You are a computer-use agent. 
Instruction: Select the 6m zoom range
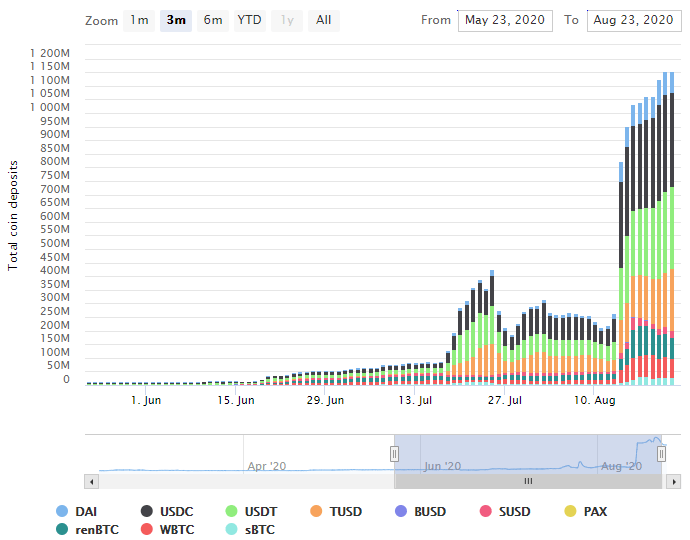(x=213, y=20)
